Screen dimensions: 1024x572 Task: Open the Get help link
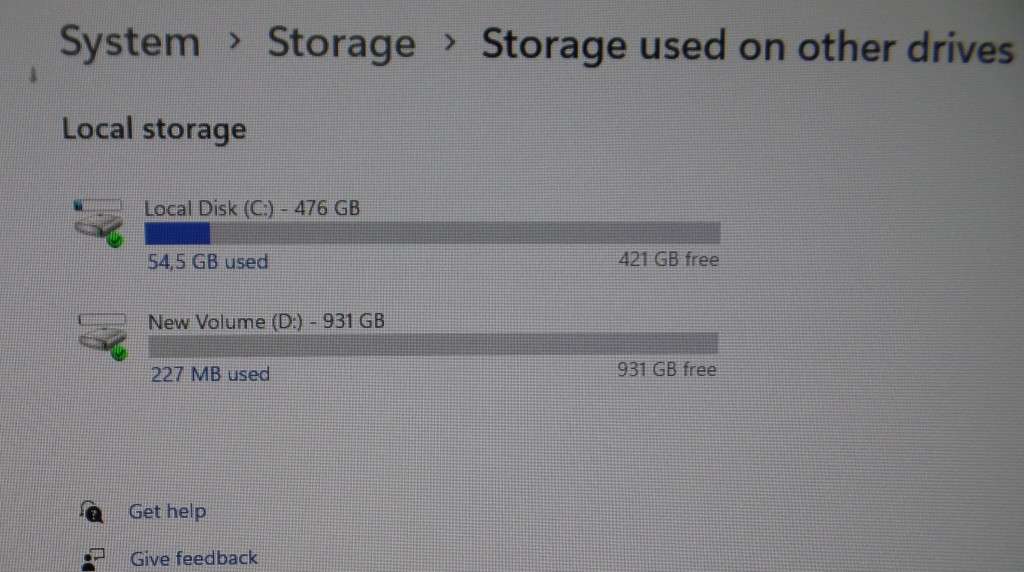point(167,511)
